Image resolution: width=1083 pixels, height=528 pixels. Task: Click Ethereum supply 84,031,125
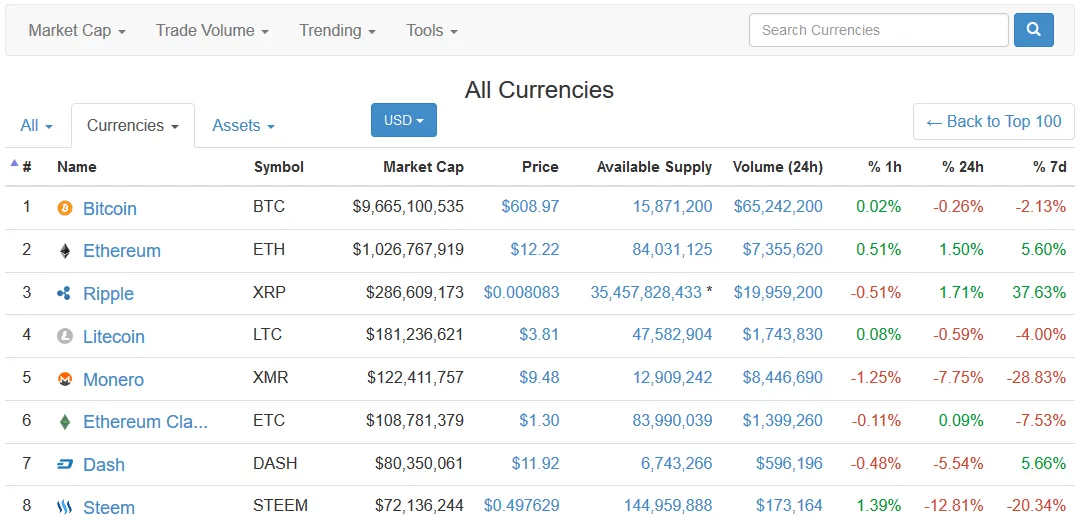(672, 249)
